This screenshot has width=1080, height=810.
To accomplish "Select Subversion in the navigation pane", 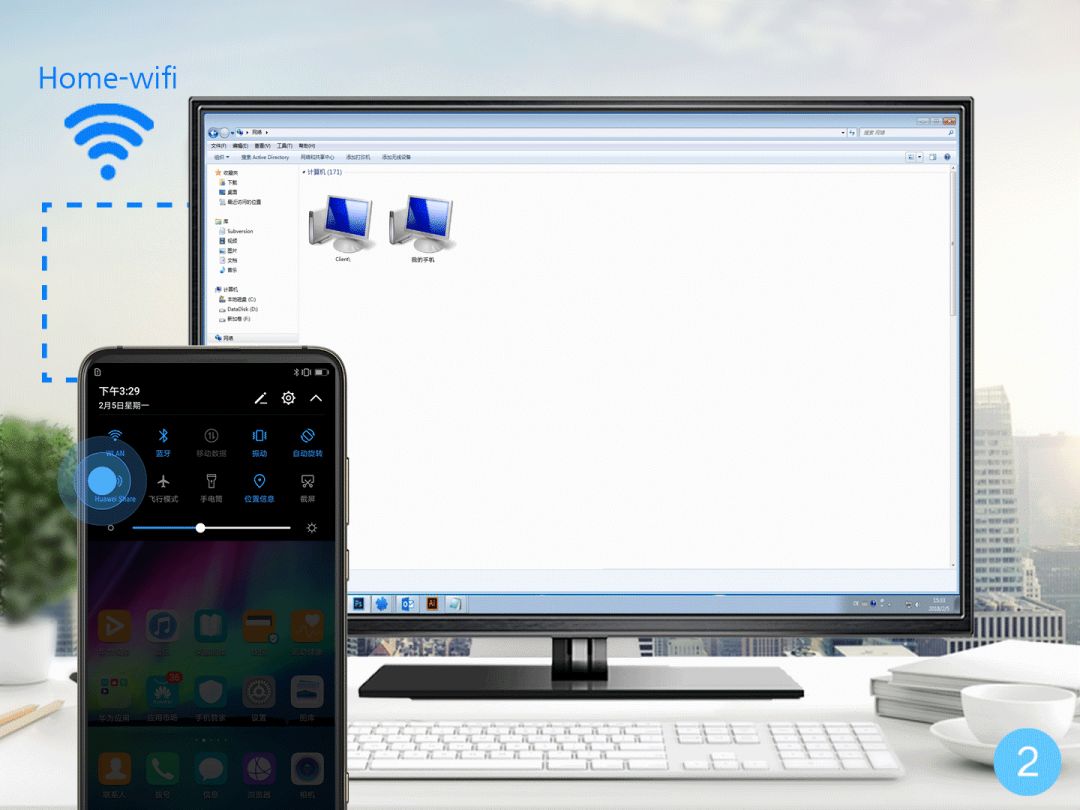I will pyautogui.click(x=236, y=231).
